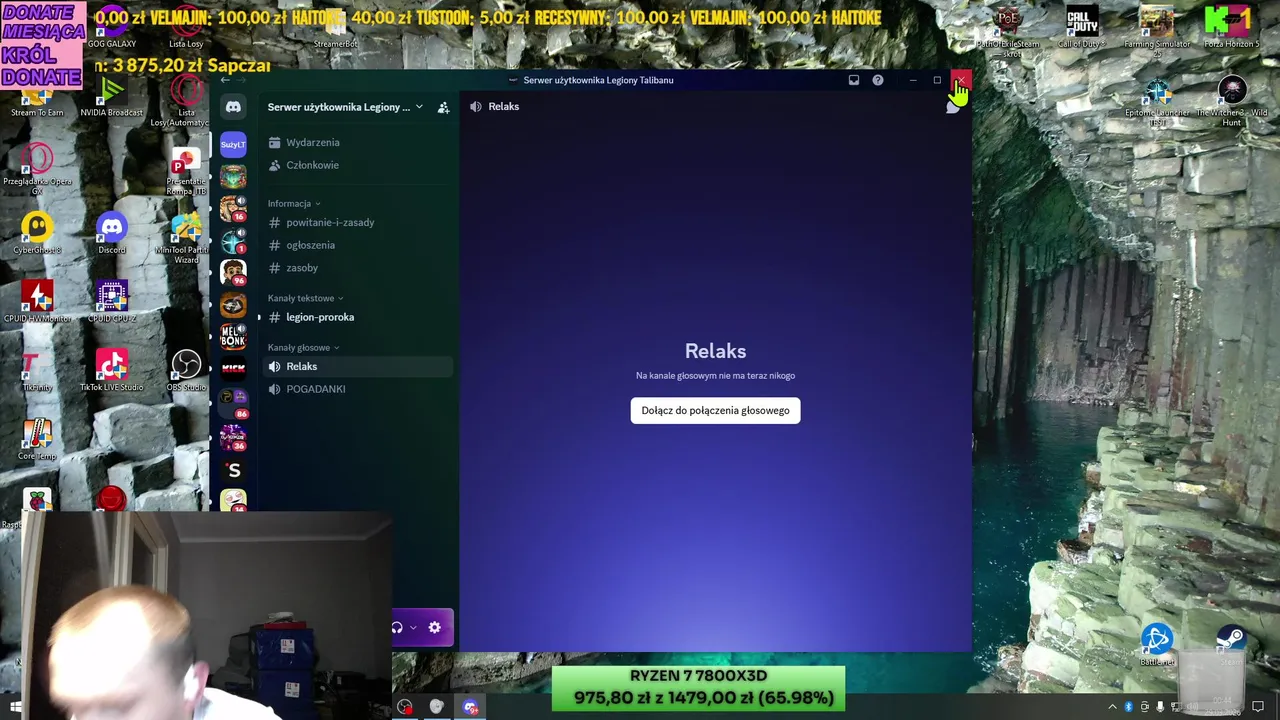Open server icon showing badge 96
Screen dimensions: 1280x720
[x=233, y=273]
